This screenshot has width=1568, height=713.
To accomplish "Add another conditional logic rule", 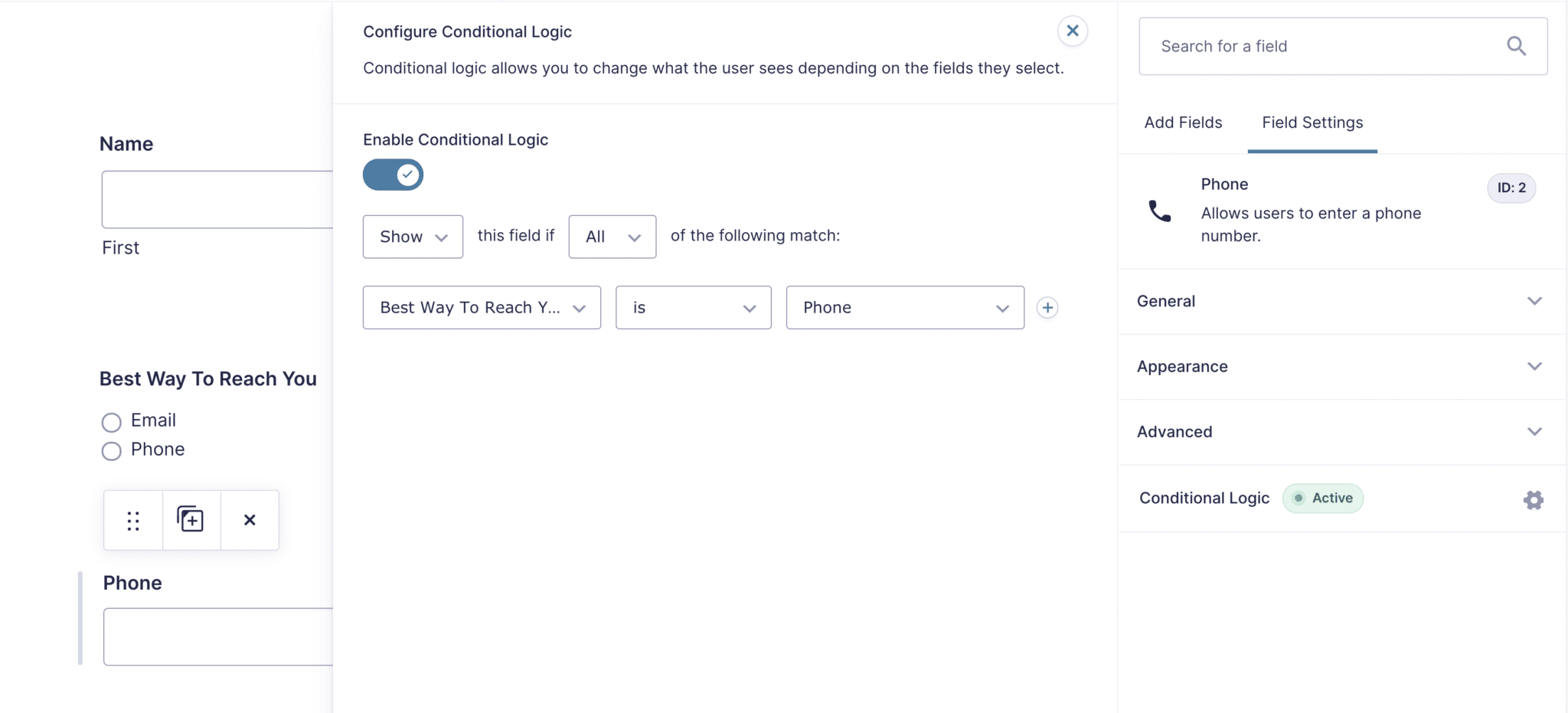I will [1047, 308].
